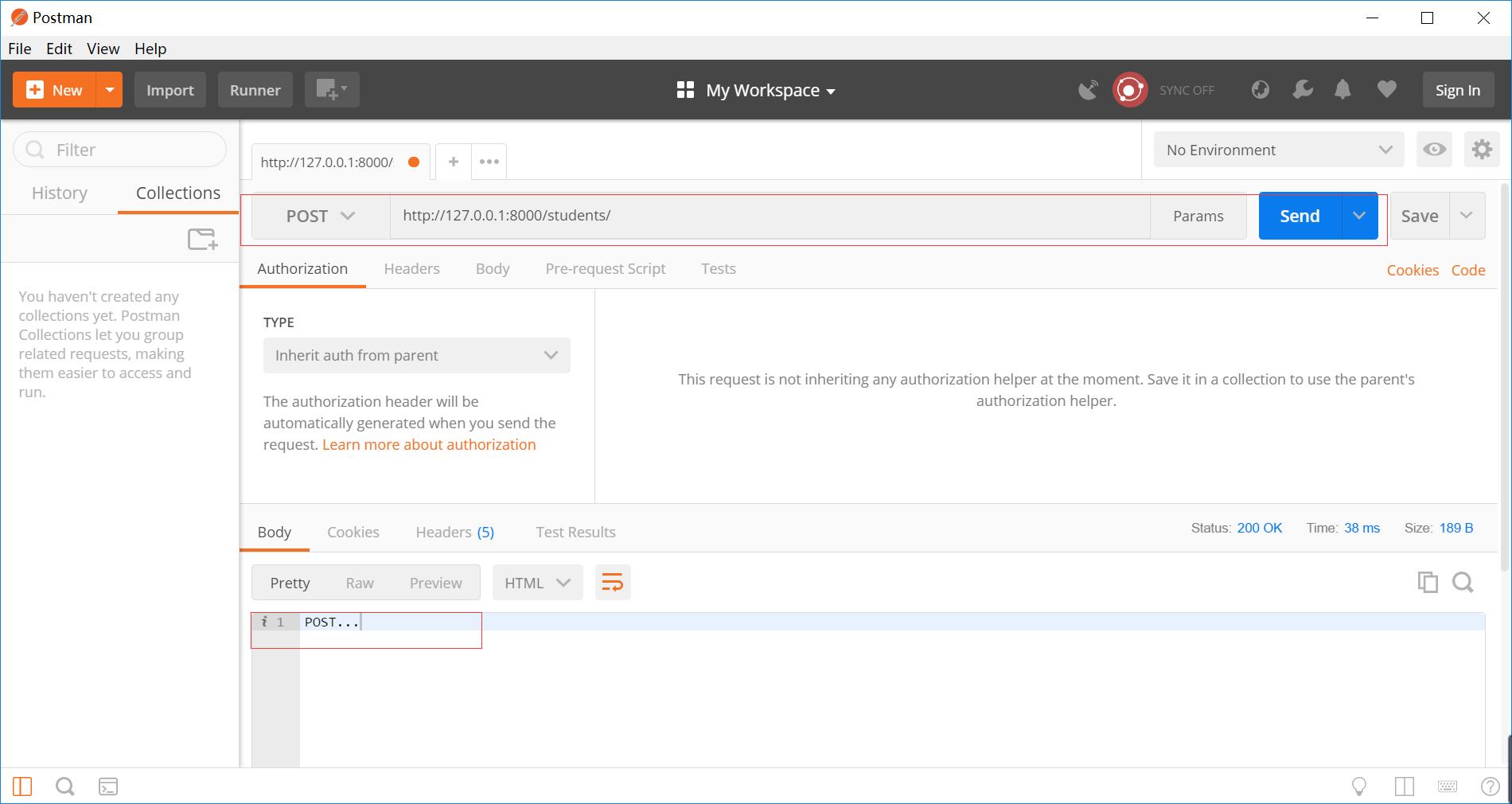
Task: Open the Code link
Action: [1468, 270]
